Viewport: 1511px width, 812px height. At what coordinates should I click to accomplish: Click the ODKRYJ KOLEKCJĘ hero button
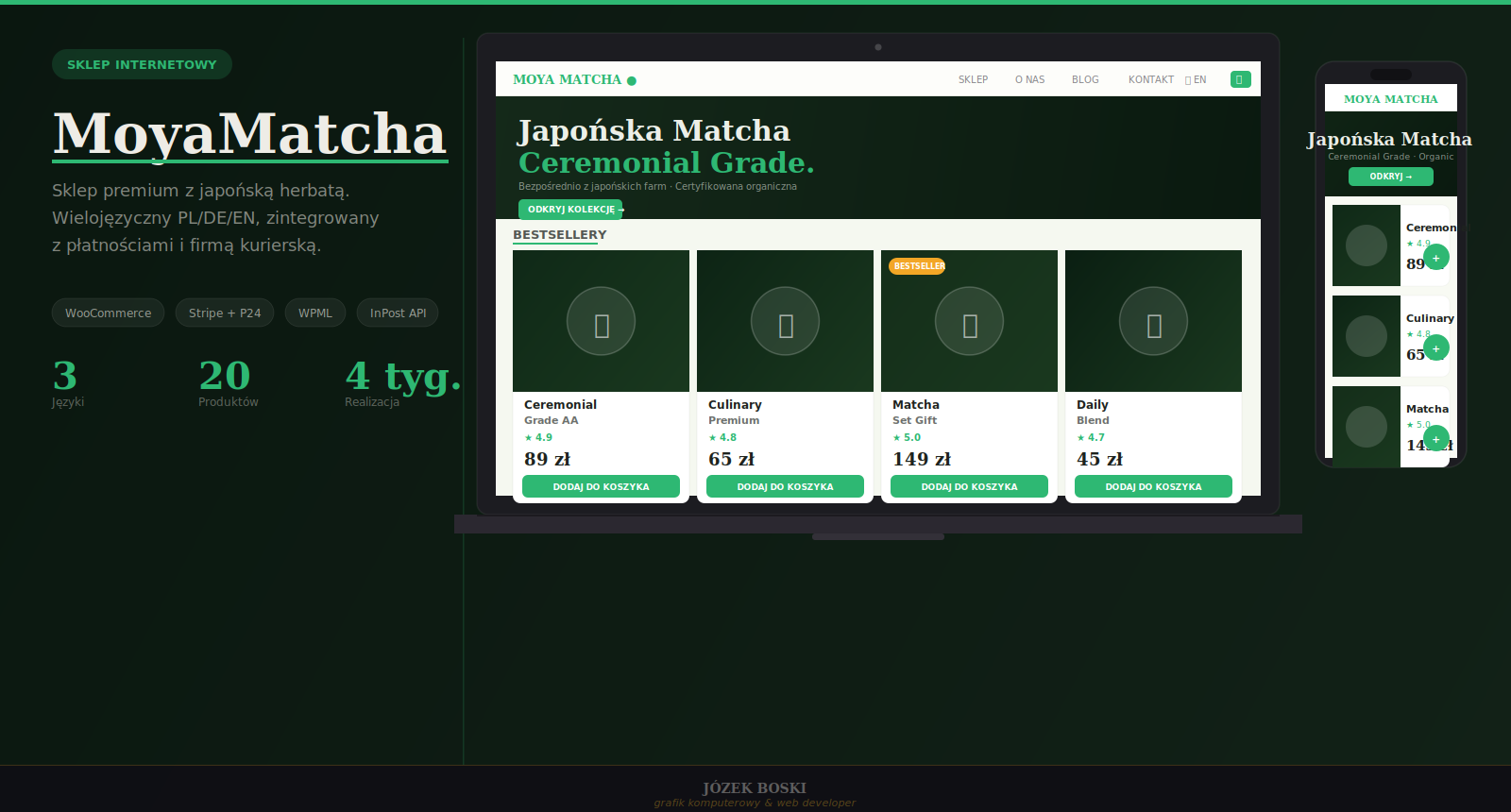tap(570, 210)
